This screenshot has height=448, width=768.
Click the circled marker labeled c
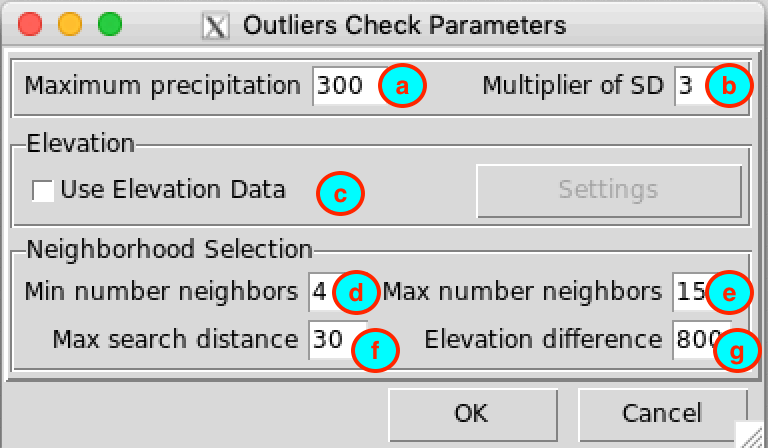click(340, 193)
